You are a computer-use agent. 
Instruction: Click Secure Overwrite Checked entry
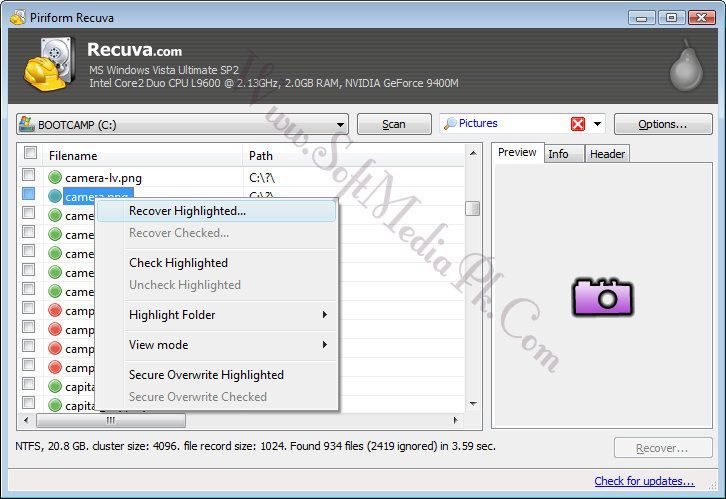point(217,397)
